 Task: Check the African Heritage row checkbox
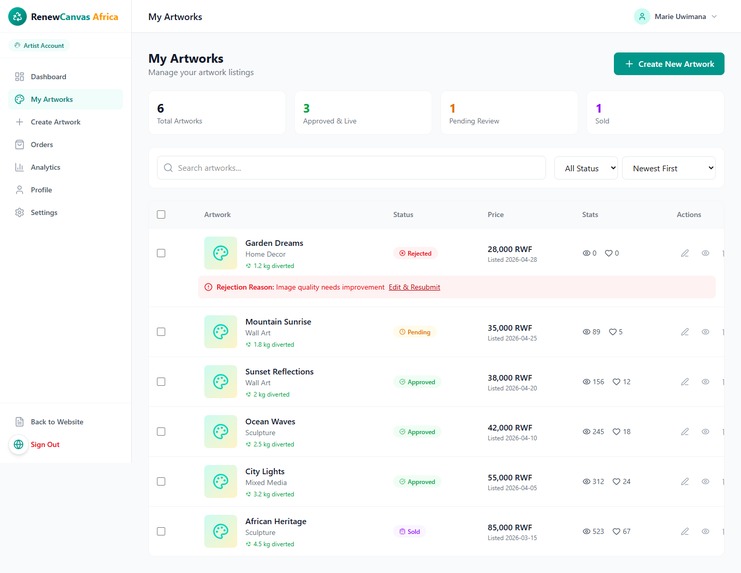coord(161,531)
